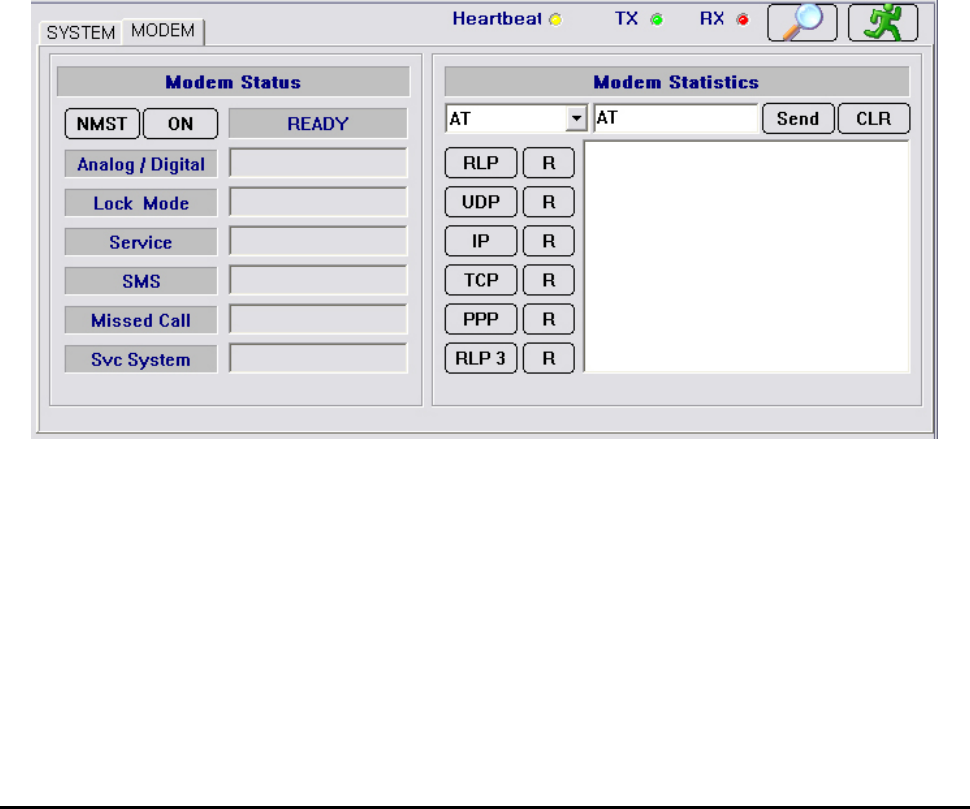Click the SMS label
Image resolution: width=970 pixels, height=809 pixels.
141,281
